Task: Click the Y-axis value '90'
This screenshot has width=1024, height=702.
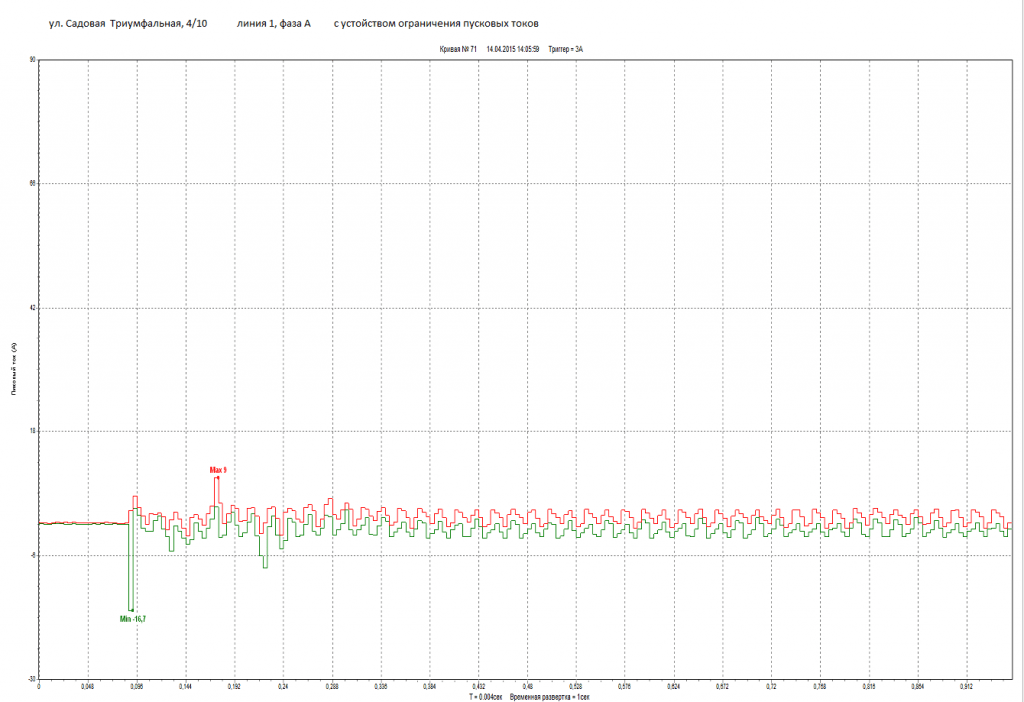Action: (33, 60)
